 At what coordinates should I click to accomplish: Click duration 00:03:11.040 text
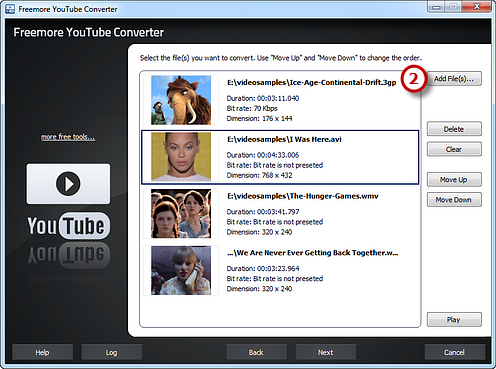(x=263, y=98)
